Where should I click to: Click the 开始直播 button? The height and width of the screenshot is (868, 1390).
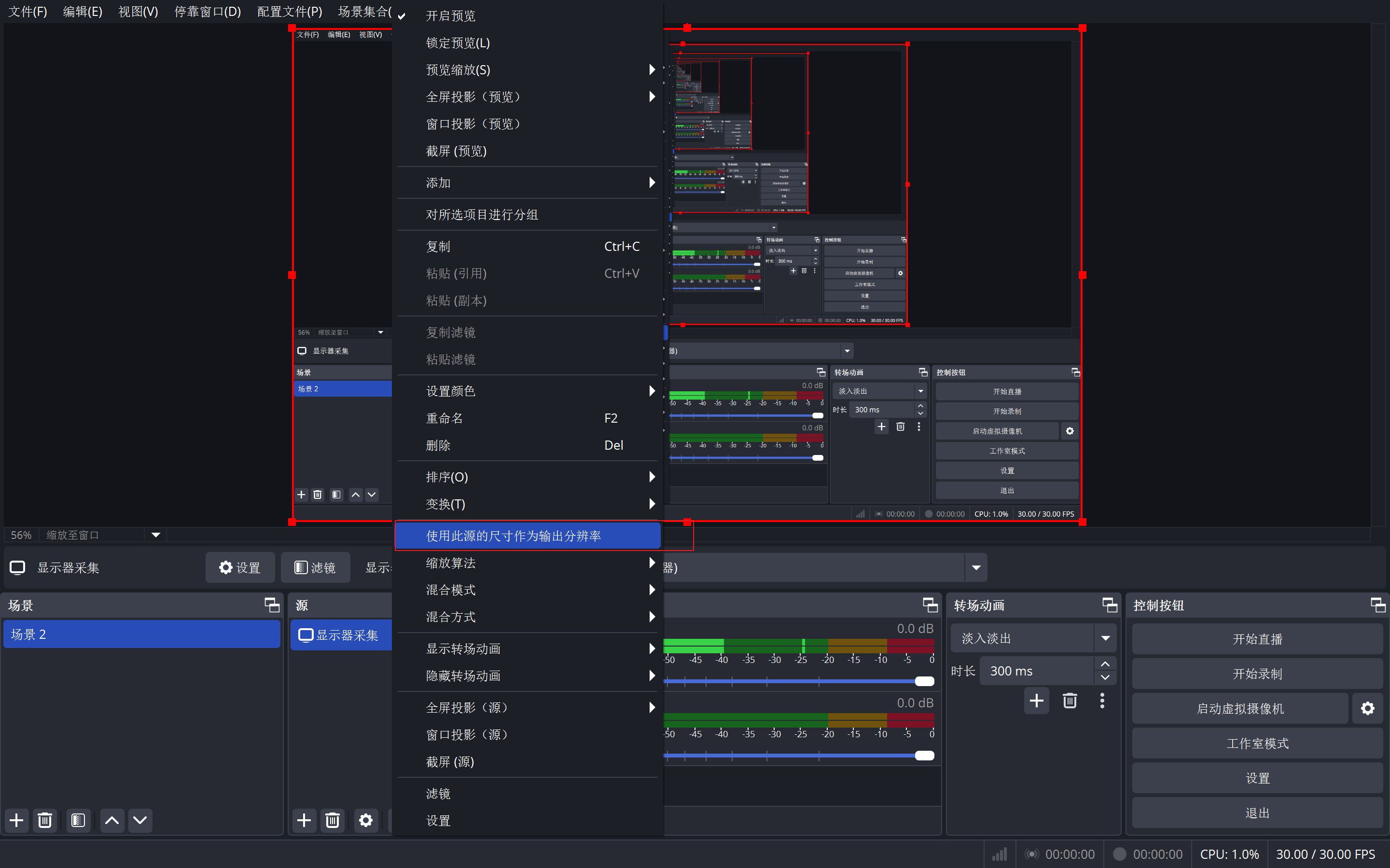point(1257,639)
